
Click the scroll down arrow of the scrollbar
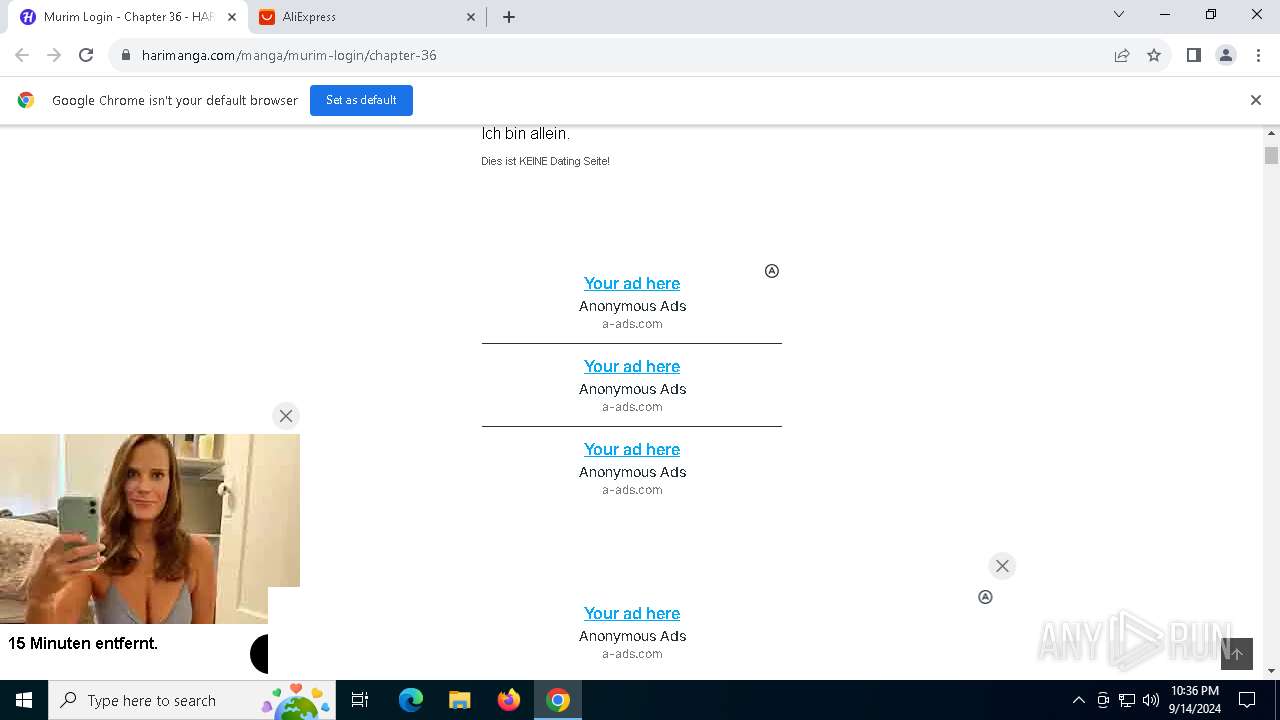1271,671
